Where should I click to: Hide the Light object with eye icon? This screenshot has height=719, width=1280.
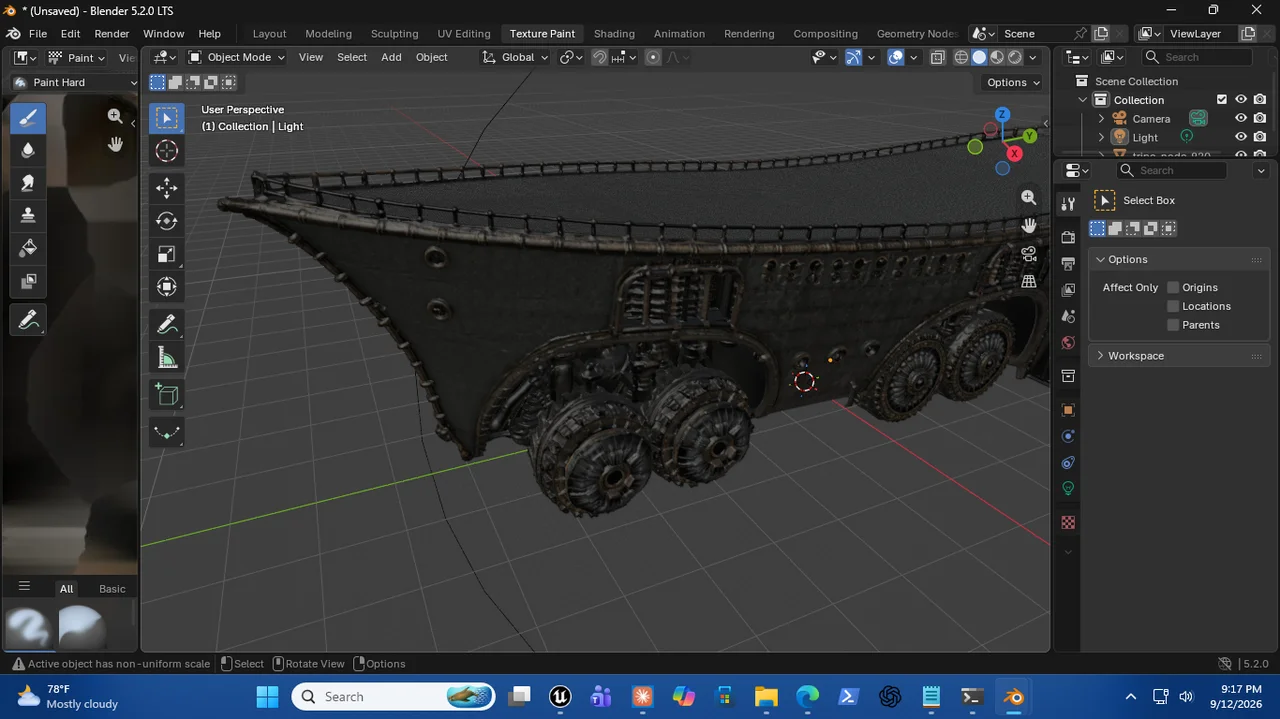coord(1241,137)
